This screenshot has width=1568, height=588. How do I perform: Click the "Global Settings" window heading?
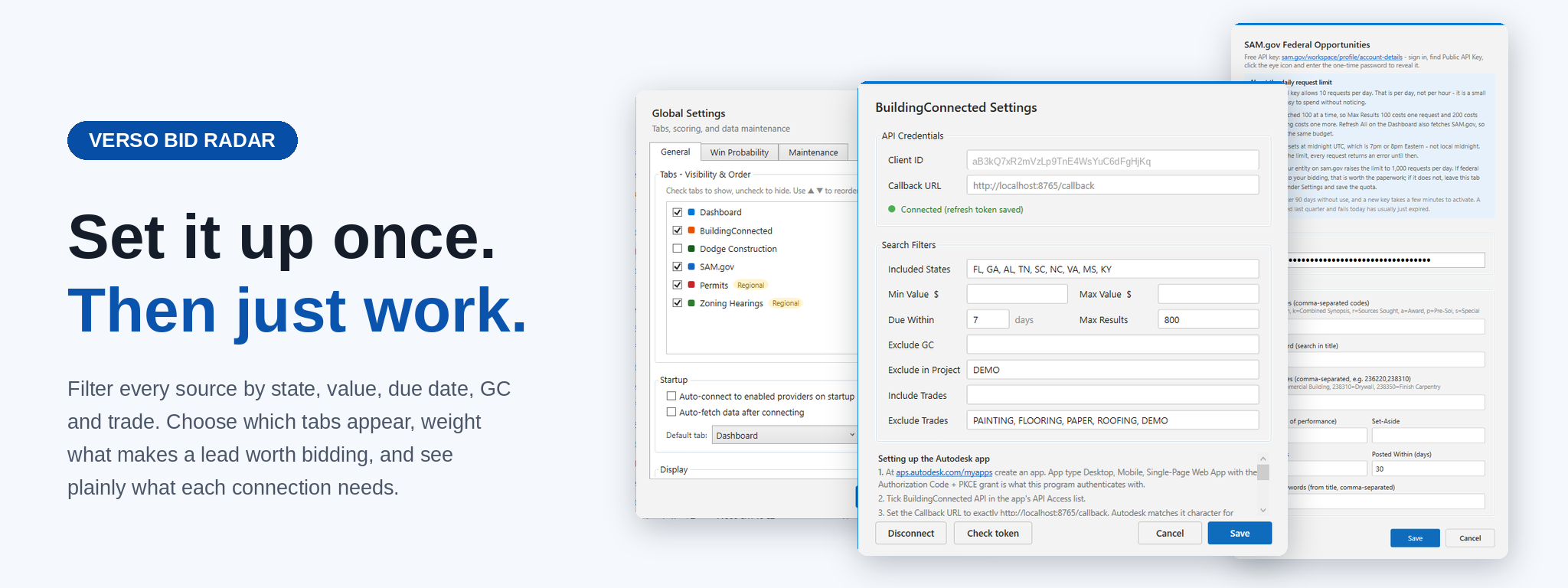pyautogui.click(x=688, y=113)
